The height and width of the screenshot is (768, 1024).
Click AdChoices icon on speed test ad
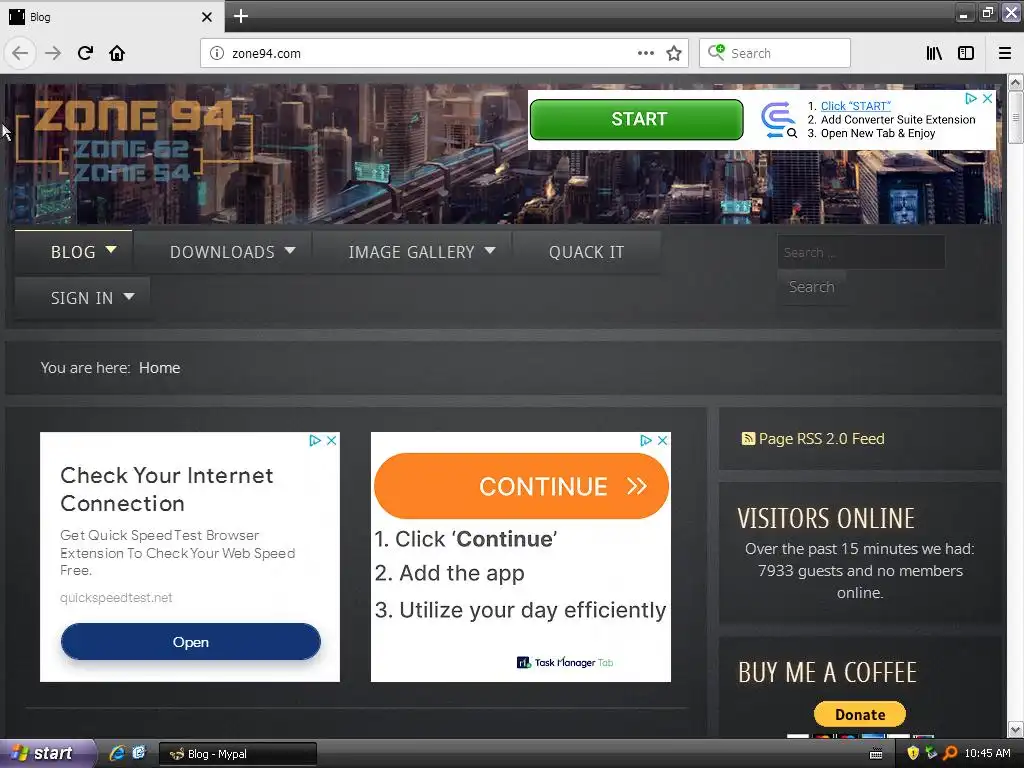[x=315, y=440]
